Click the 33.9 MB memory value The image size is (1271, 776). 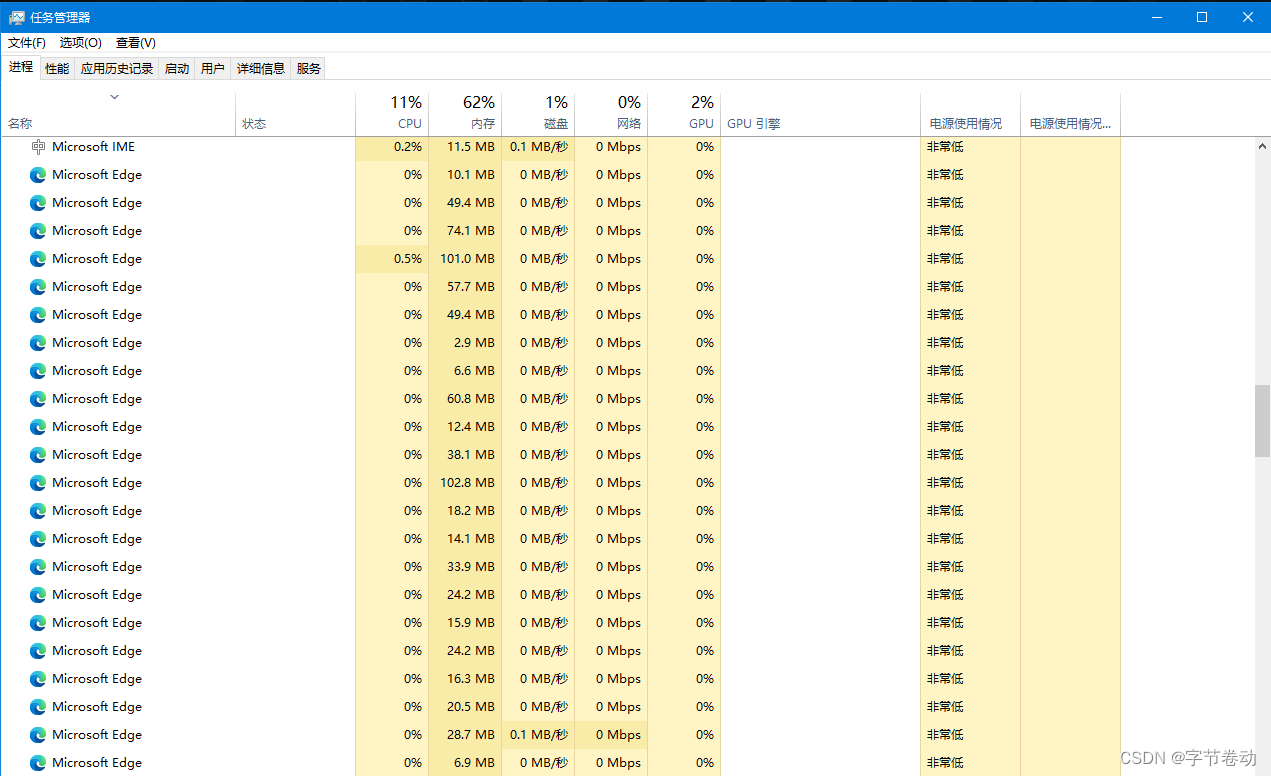pos(471,567)
